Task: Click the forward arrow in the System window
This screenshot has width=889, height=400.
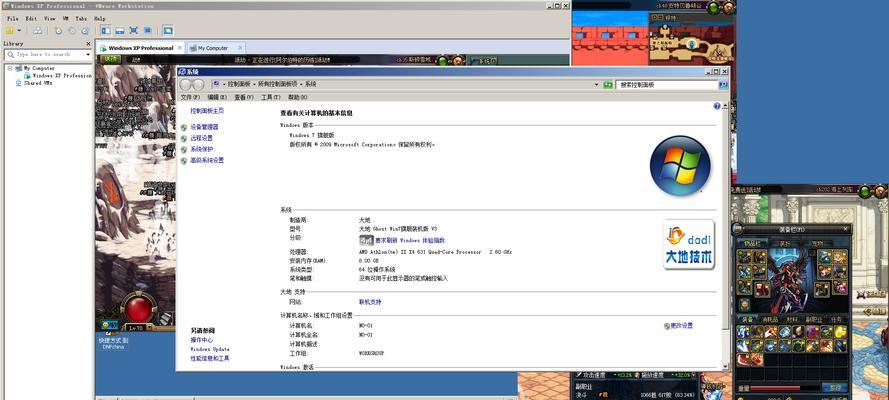Action: tap(198, 84)
